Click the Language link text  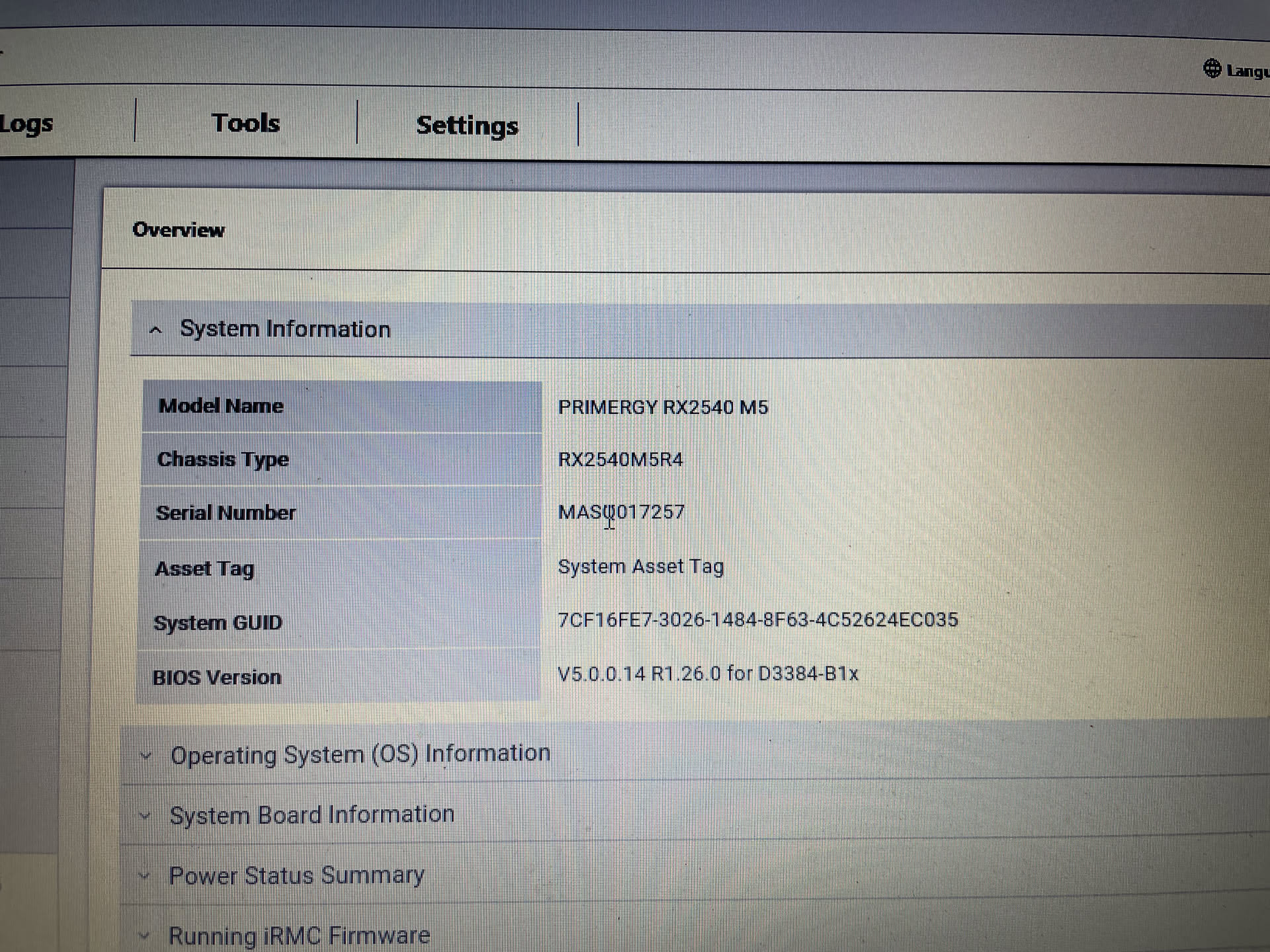(1248, 71)
